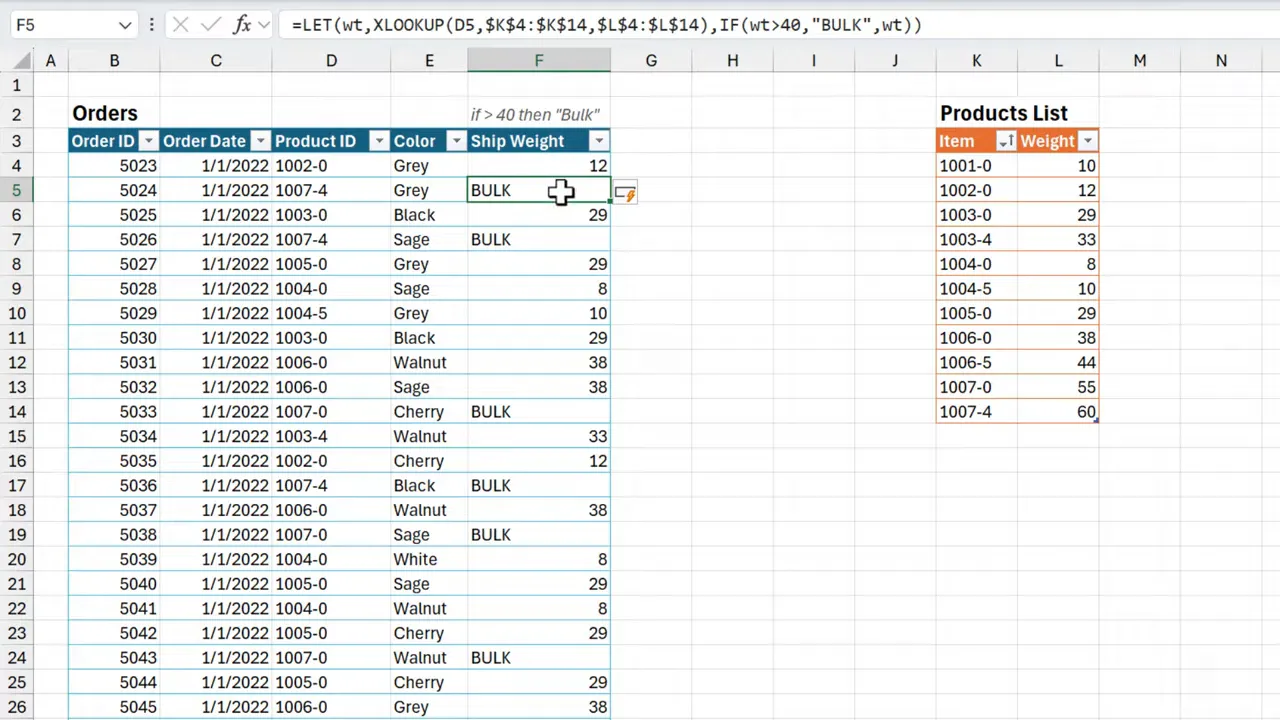Open Flash Fill options beside cell F5
This screenshot has height=720, width=1280.
(x=625, y=192)
